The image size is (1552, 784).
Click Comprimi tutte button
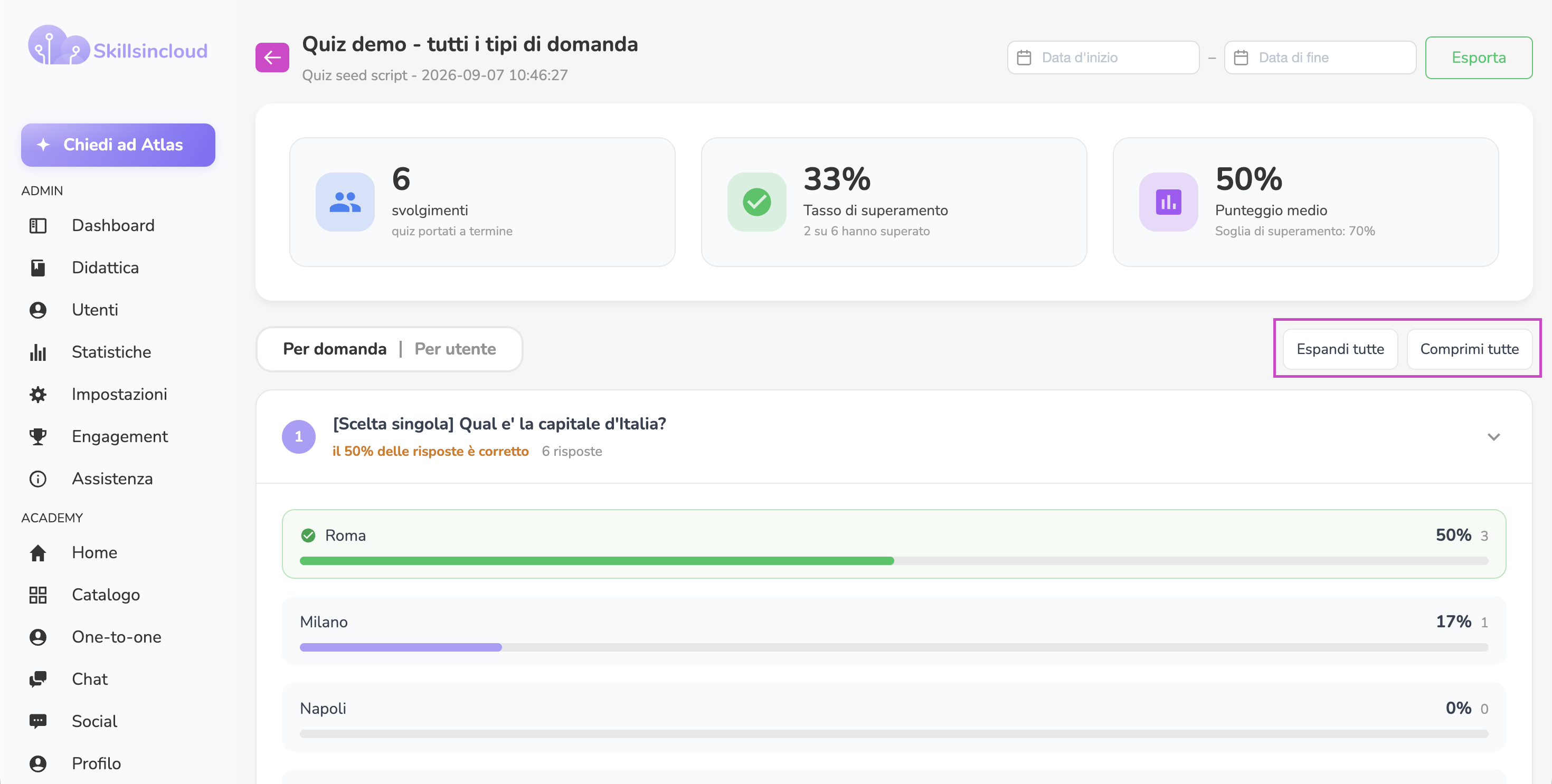[1469, 349]
